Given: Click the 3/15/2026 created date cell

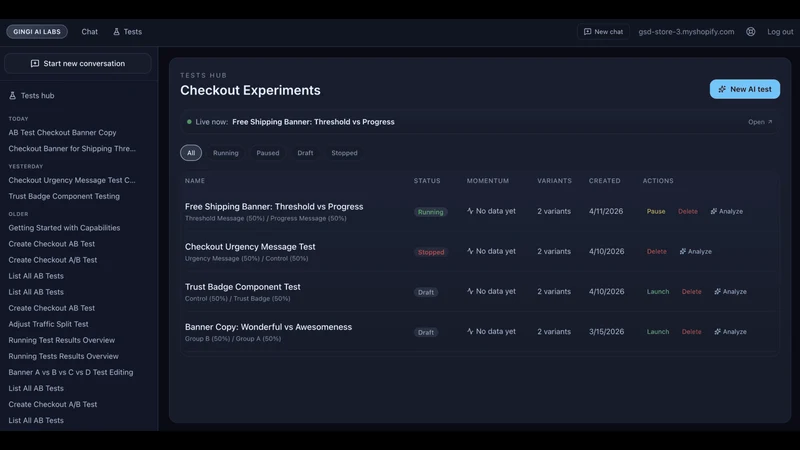Looking at the screenshot, I should click(606, 332).
